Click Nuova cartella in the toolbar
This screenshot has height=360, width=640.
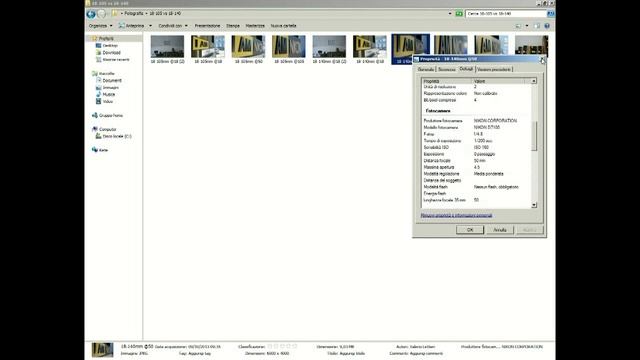coord(284,26)
